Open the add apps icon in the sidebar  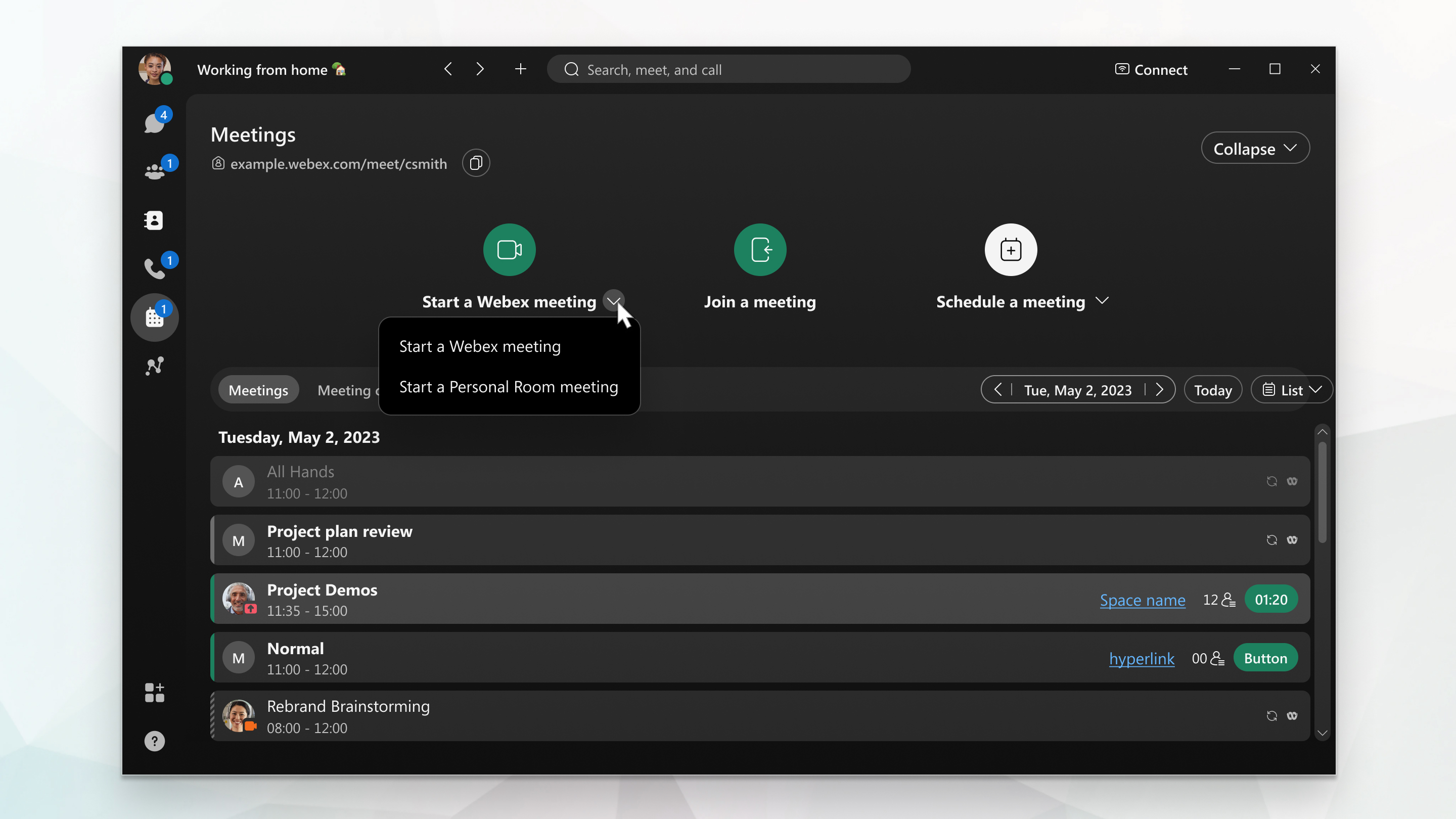coord(154,693)
